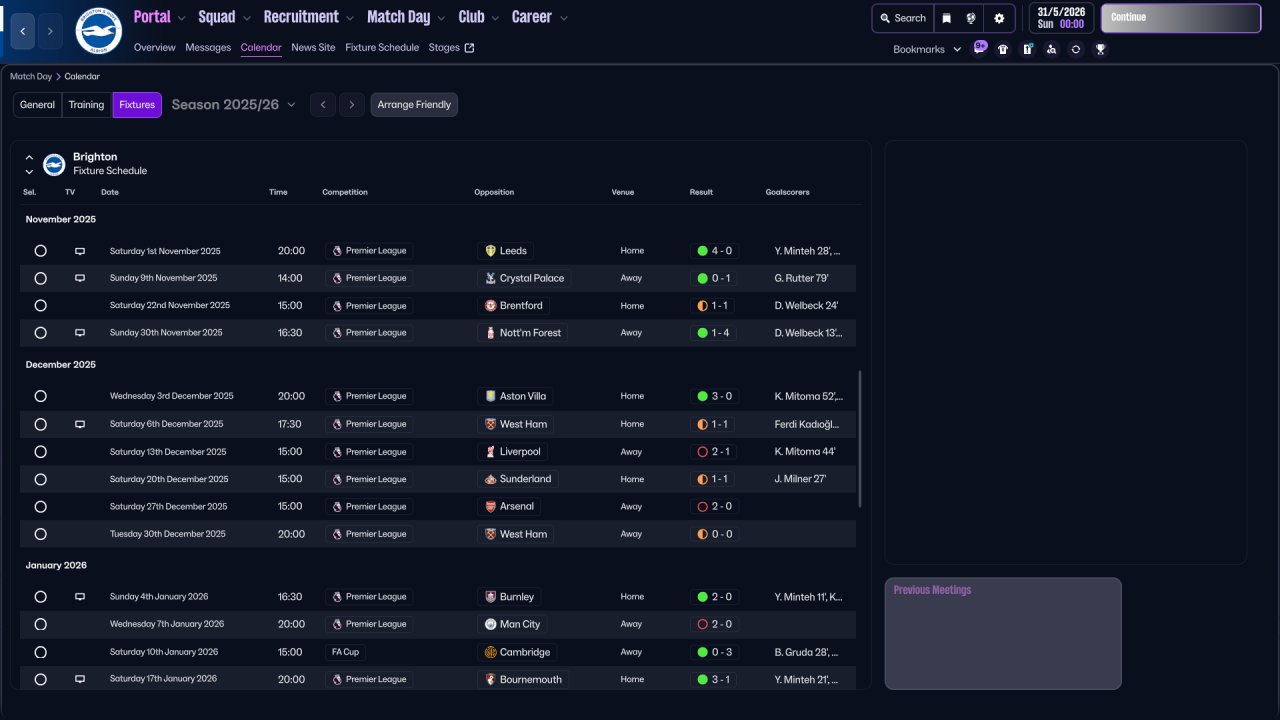This screenshot has width=1280, height=720.
Task: Open the 9+ notifications speech bubble
Action: (x=979, y=47)
